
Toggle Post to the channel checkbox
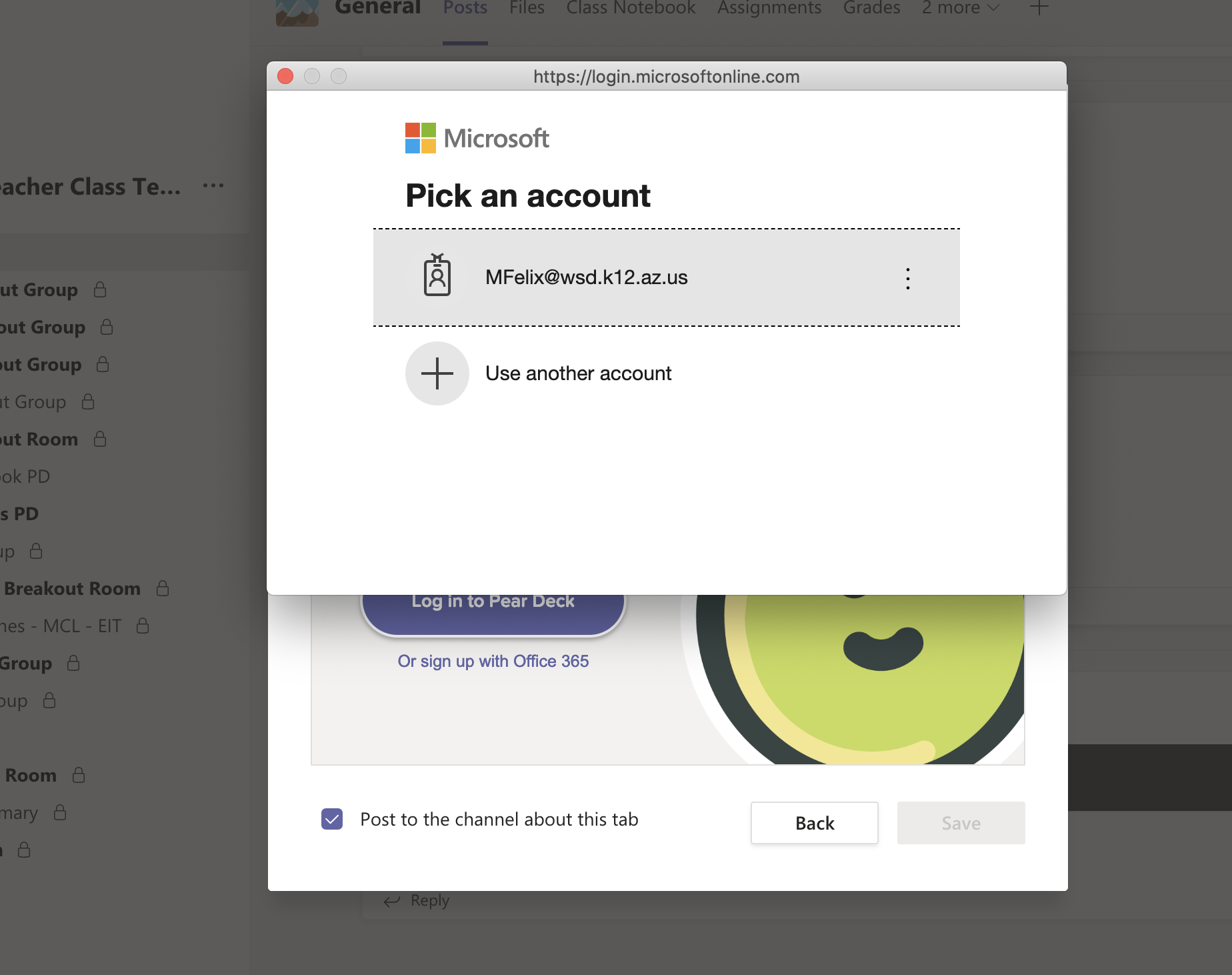pyautogui.click(x=332, y=819)
